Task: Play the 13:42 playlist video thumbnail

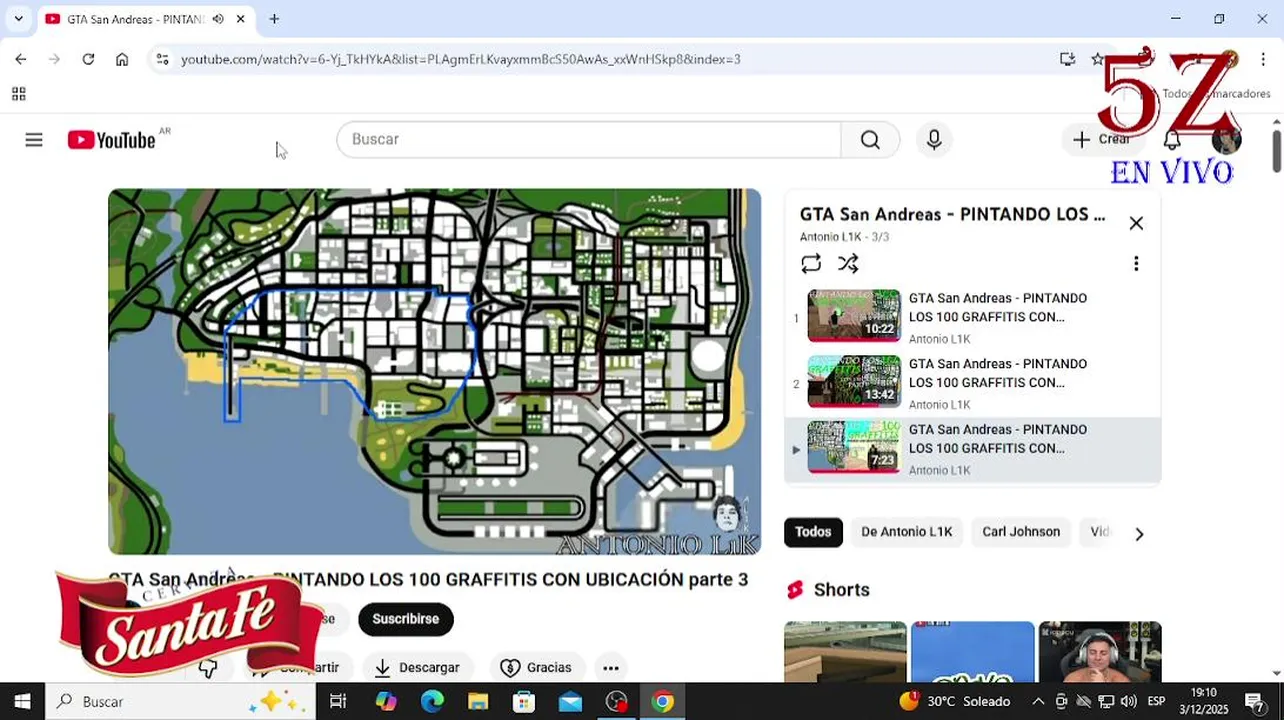Action: 854,381
